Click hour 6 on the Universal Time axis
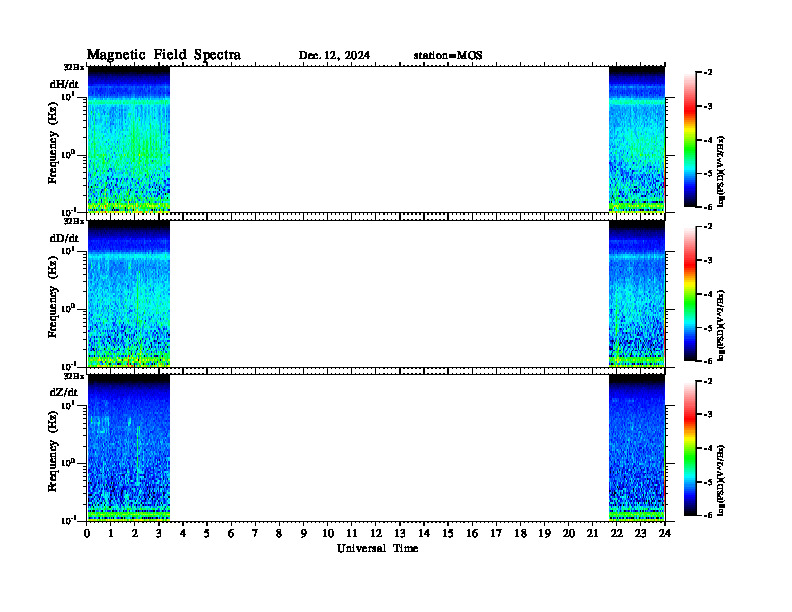The height and width of the screenshot is (612, 792). pyautogui.click(x=231, y=534)
